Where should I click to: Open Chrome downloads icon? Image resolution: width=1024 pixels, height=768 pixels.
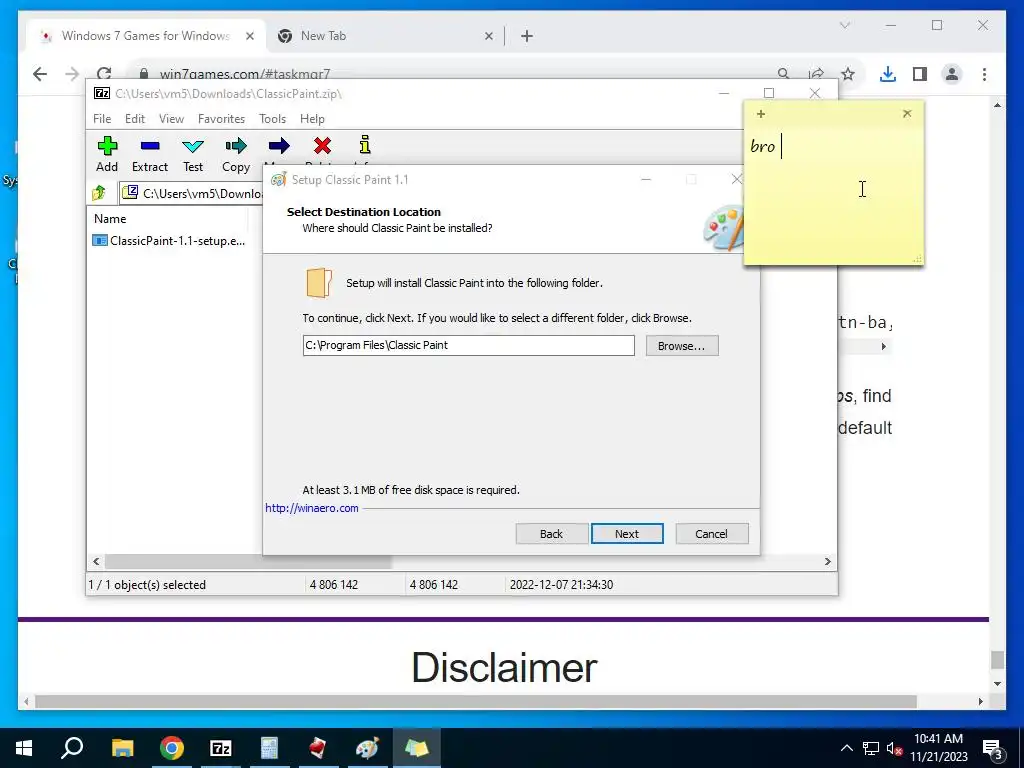888,74
